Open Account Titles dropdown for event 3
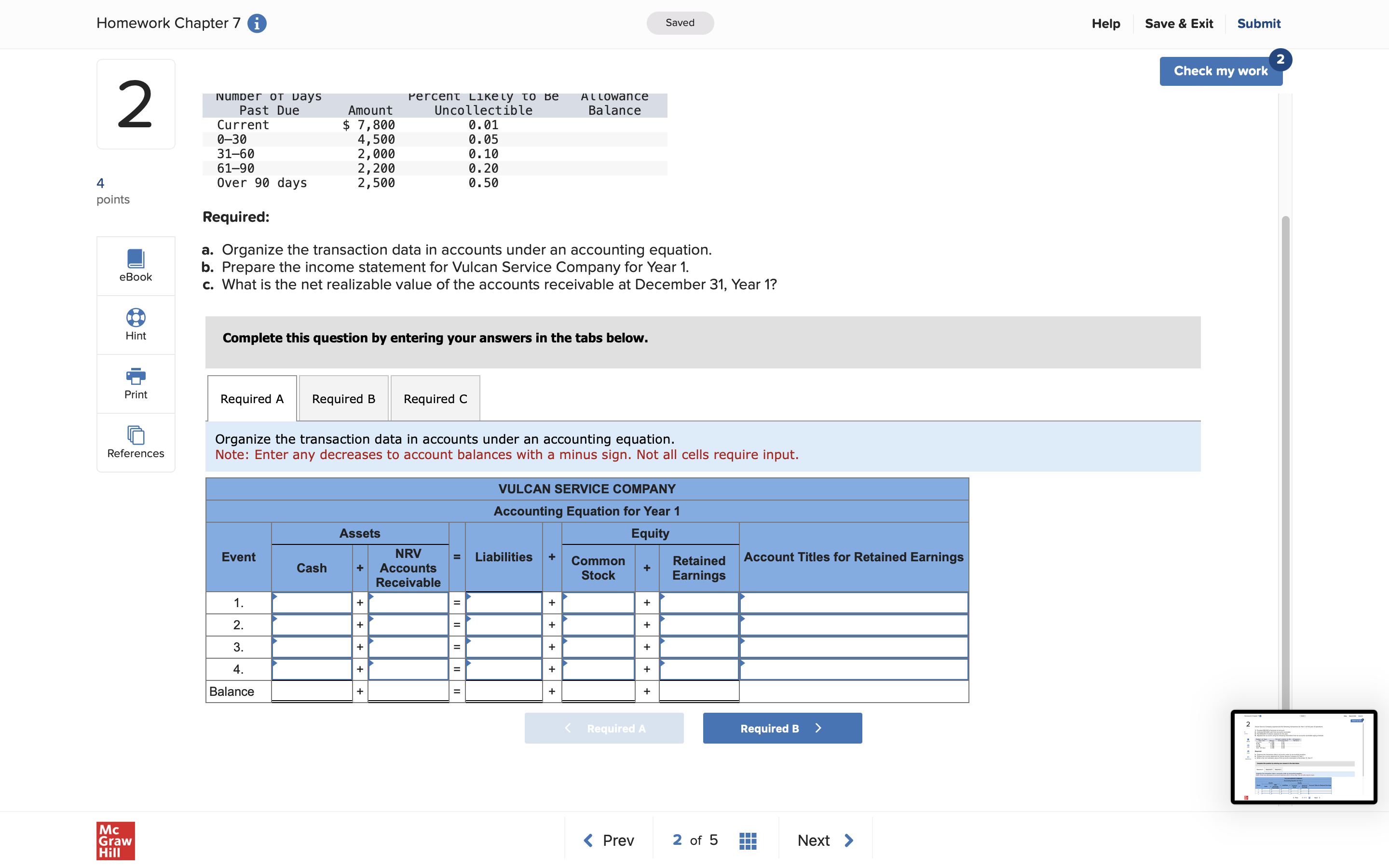The height and width of the screenshot is (868, 1389). click(854, 647)
